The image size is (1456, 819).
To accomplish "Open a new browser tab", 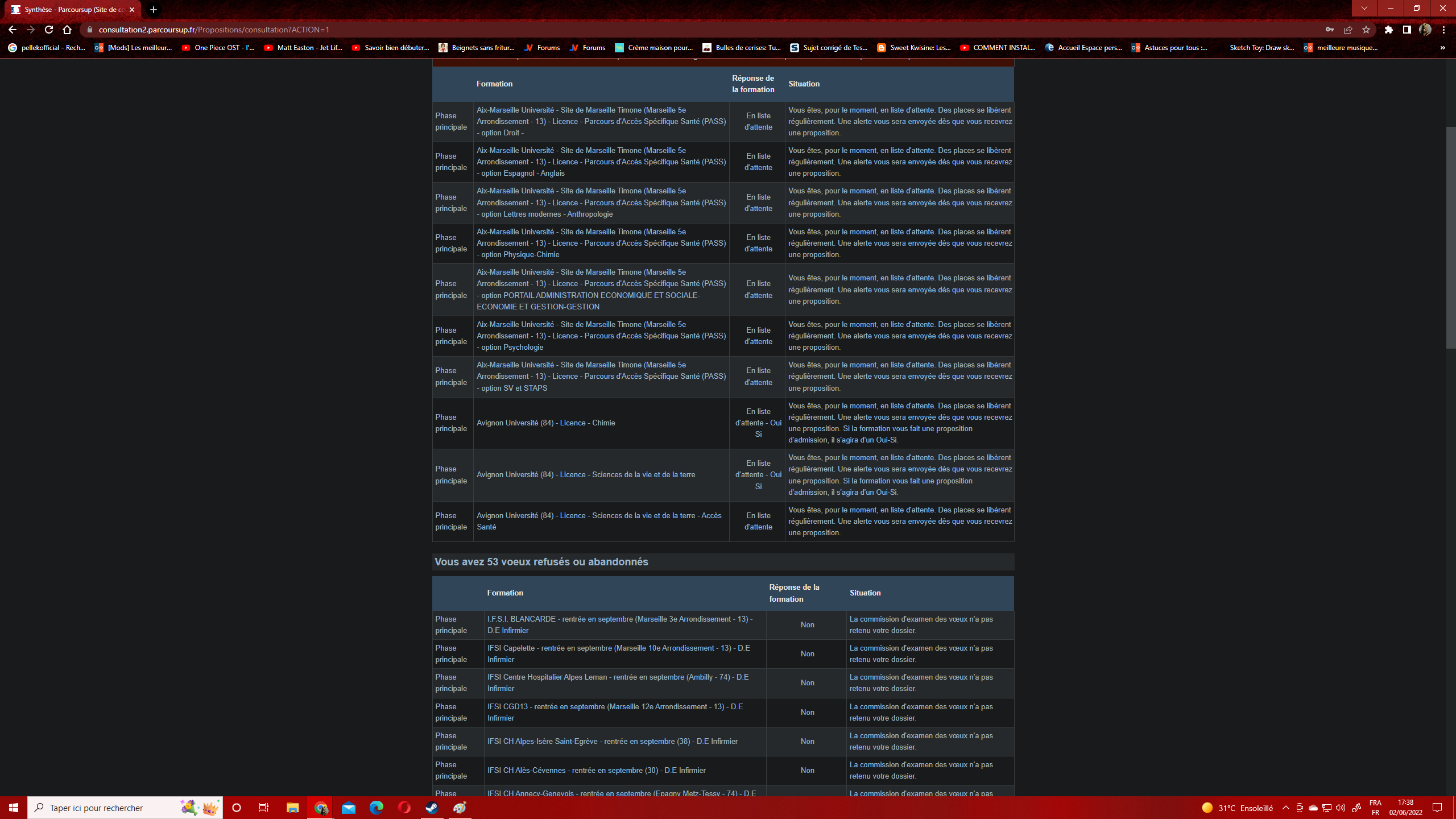I will pyautogui.click(x=154, y=10).
